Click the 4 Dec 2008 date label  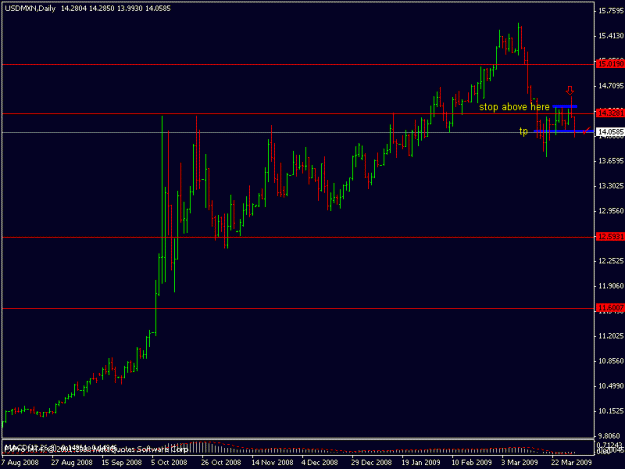320,462
